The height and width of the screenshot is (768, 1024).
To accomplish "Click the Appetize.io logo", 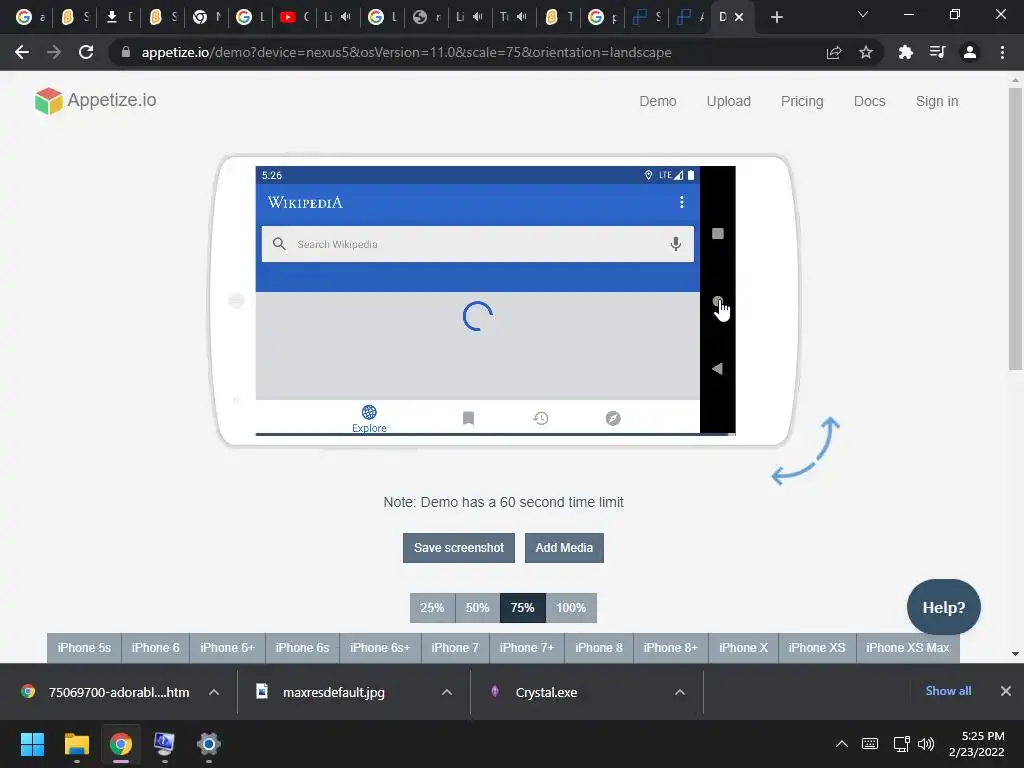I will tap(95, 101).
